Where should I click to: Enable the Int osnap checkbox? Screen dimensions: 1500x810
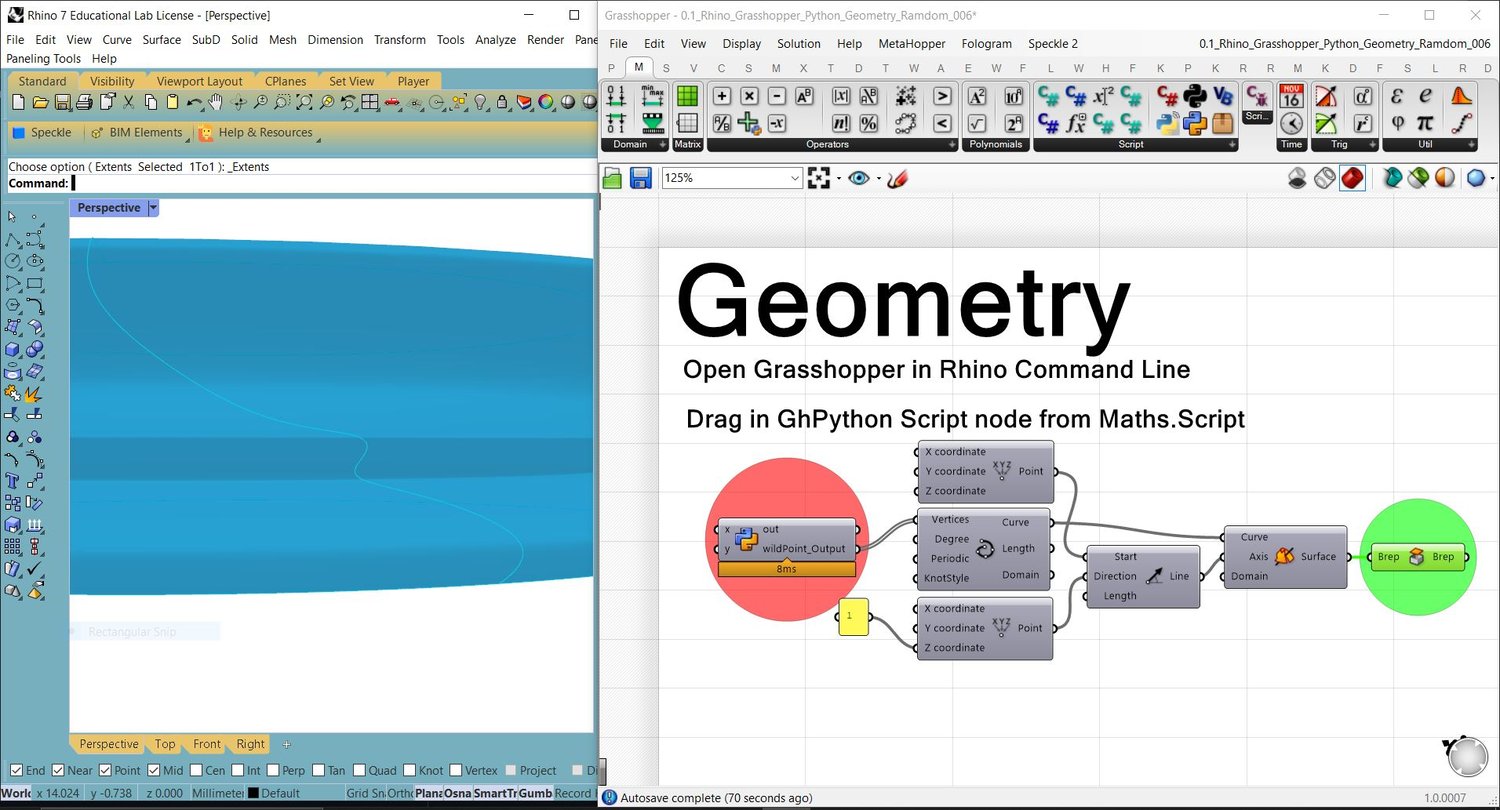click(x=237, y=771)
